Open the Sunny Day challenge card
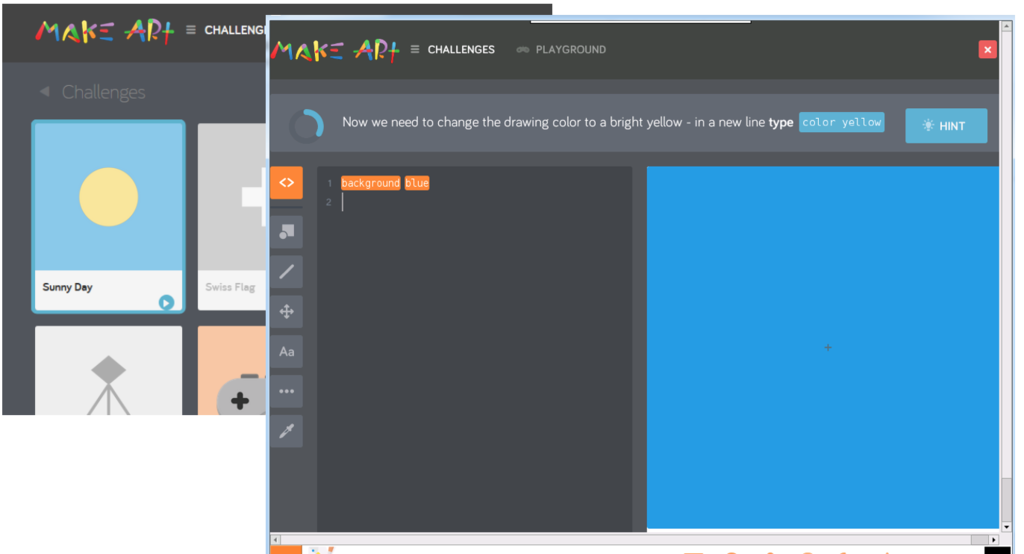The image size is (1024, 554). [x=108, y=216]
